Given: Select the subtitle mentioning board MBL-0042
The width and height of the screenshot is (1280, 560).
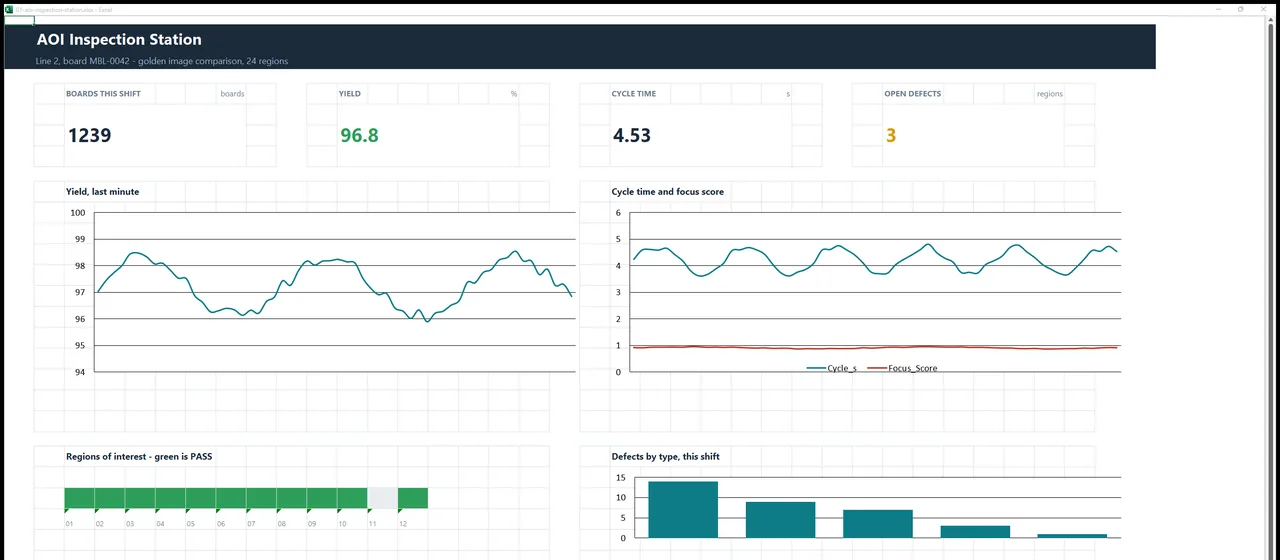Looking at the screenshot, I should point(162,61).
